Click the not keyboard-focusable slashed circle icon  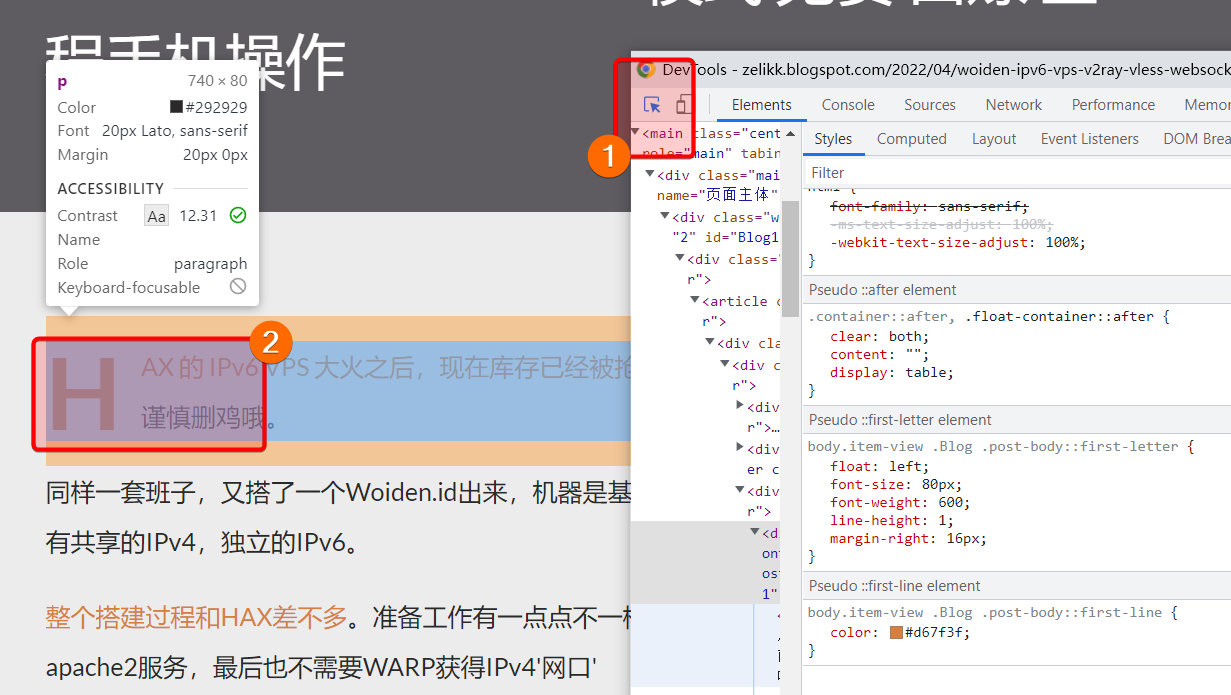coord(237,287)
